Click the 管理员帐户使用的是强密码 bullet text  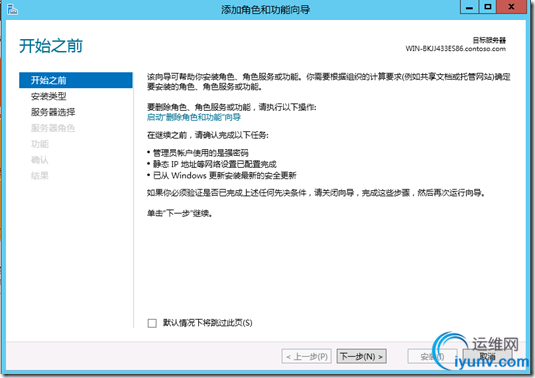[201, 153]
